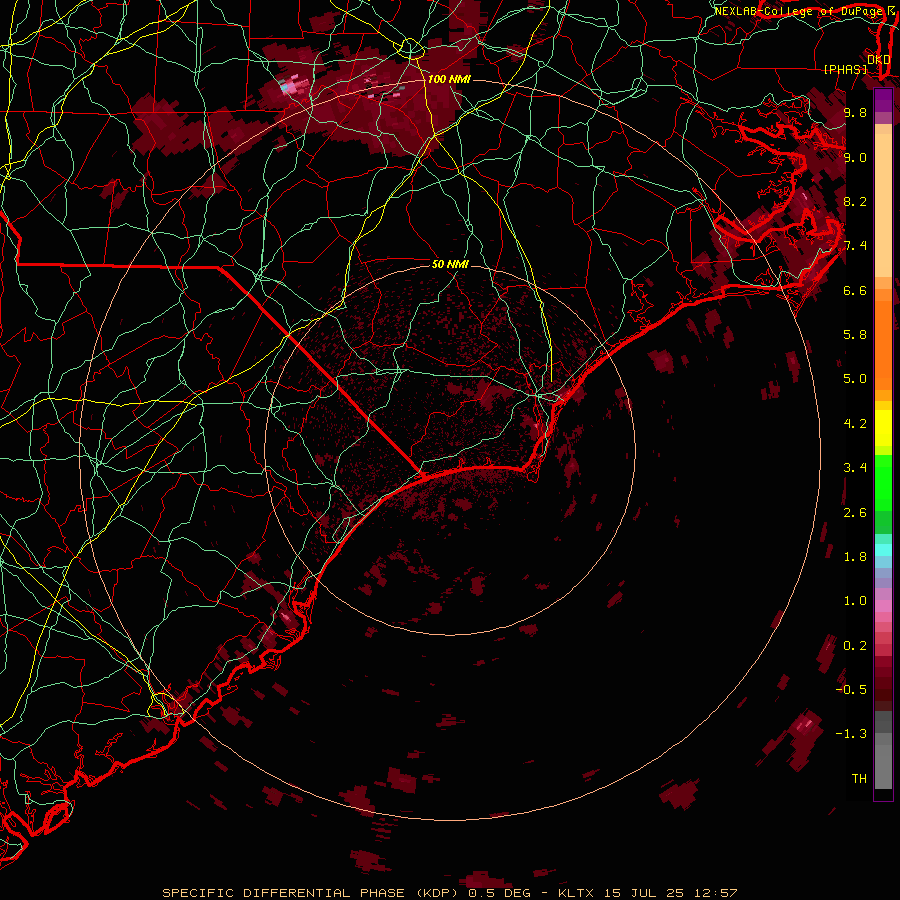This screenshot has width=900, height=900.
Task: Click the -0.5 scale value
Action: [x=852, y=690]
